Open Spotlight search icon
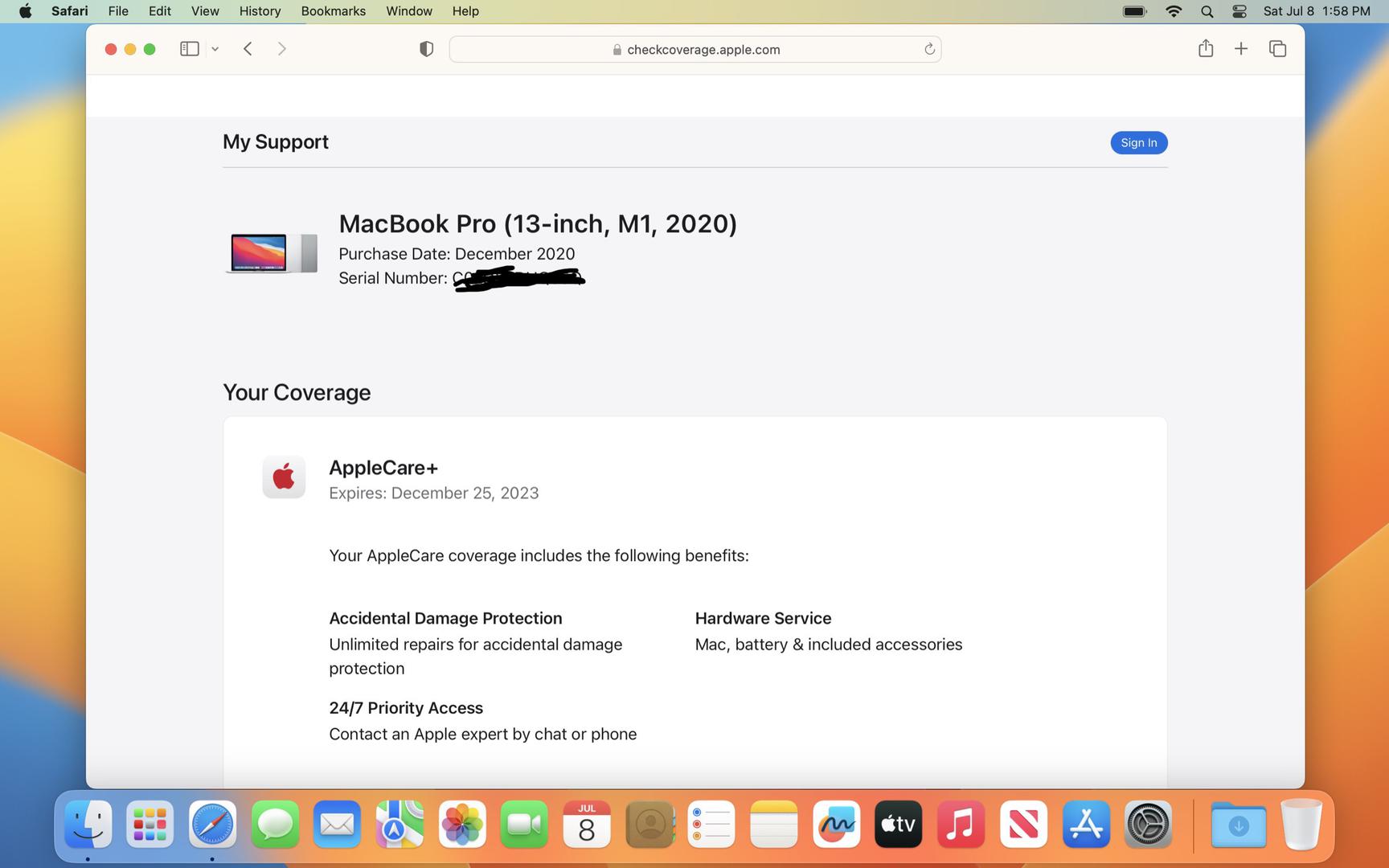The height and width of the screenshot is (868, 1389). point(1207,11)
